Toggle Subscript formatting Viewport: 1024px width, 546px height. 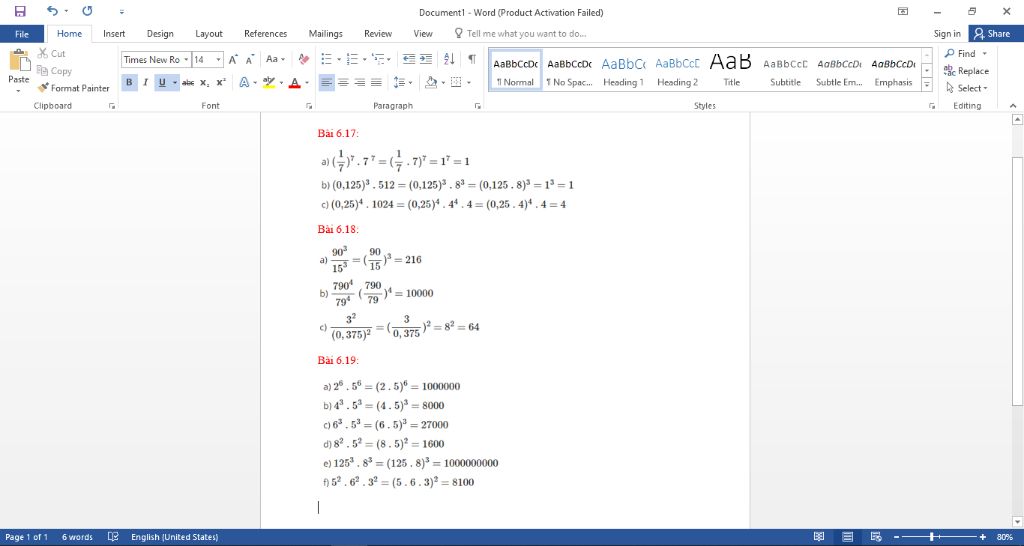[x=204, y=82]
